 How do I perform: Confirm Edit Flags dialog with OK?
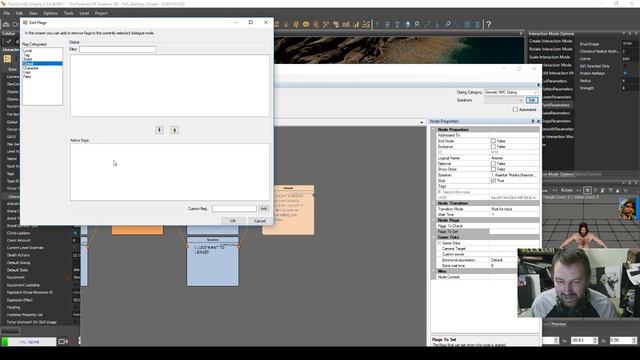point(233,221)
